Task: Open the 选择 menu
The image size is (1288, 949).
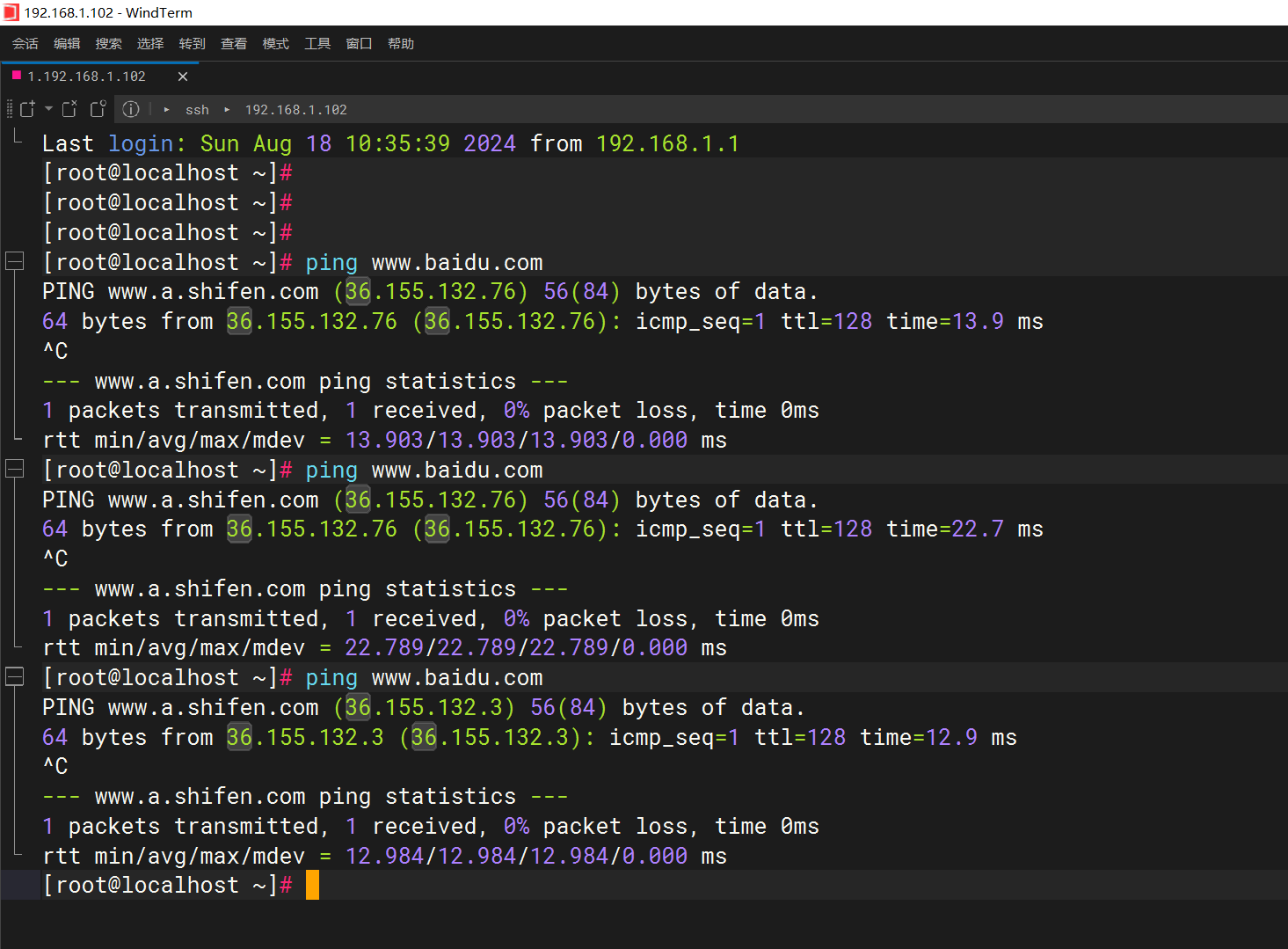Action: [150, 43]
